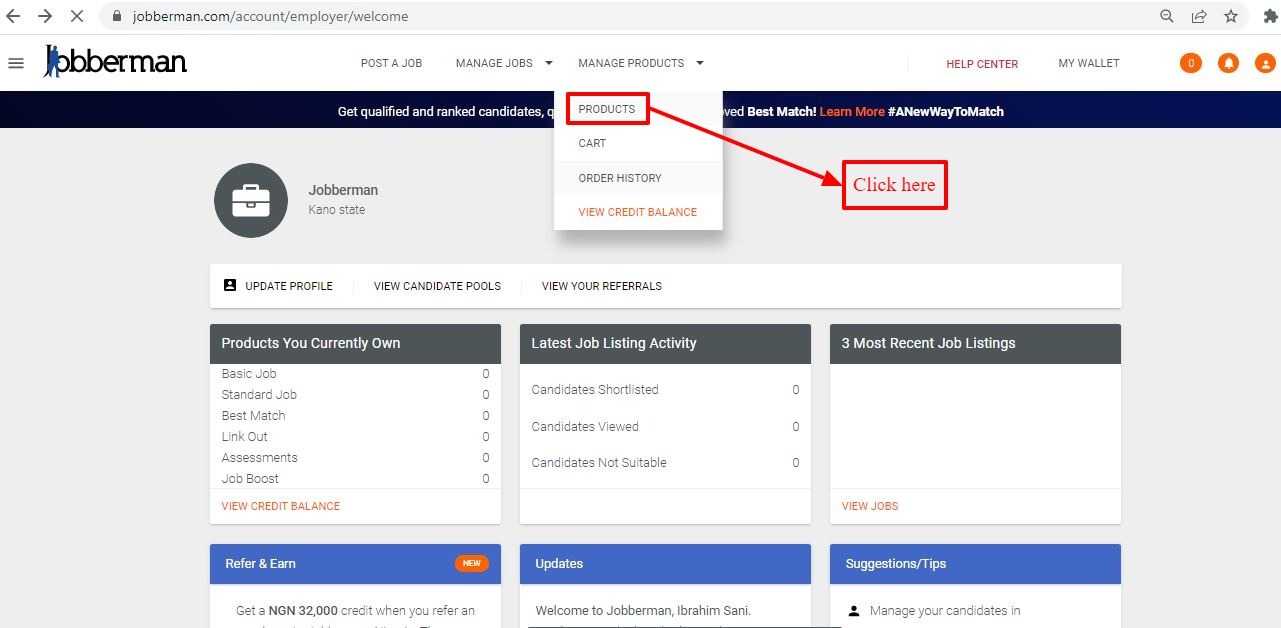1281x628 pixels.
Task: Choose View Credit Balance in the dropdown
Action: coord(638,212)
